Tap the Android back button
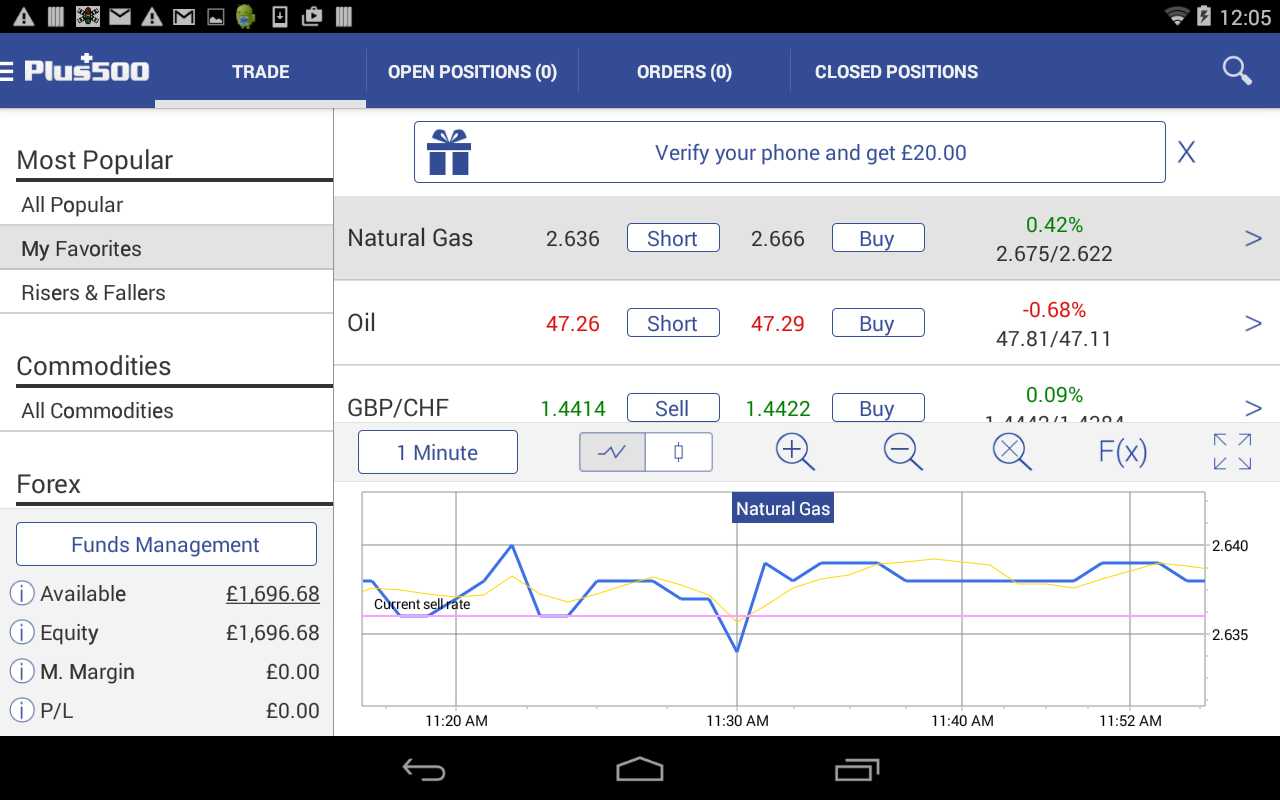1280x800 pixels. (424, 769)
